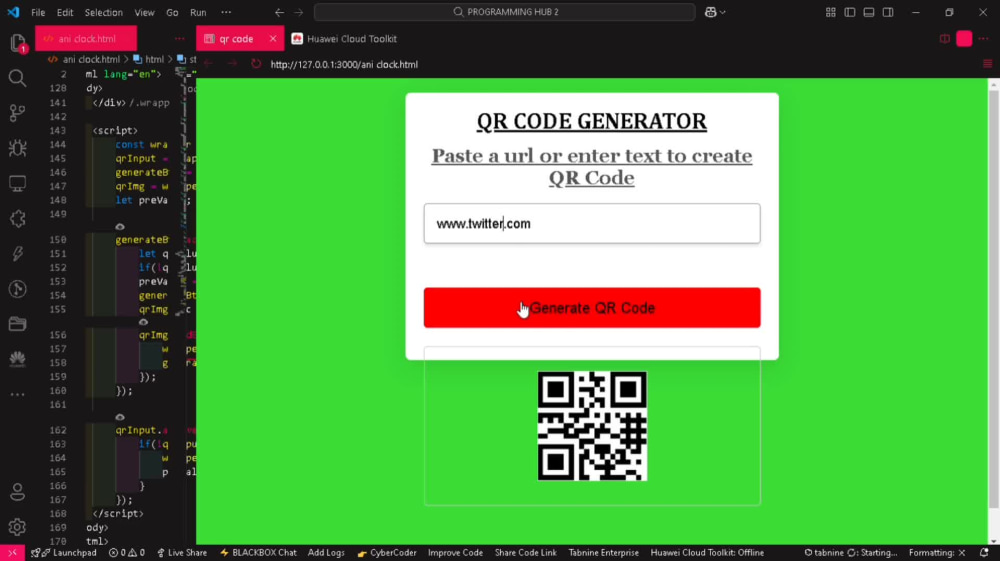
Task: Open the Copilot dropdown arrow
Action: (723, 12)
